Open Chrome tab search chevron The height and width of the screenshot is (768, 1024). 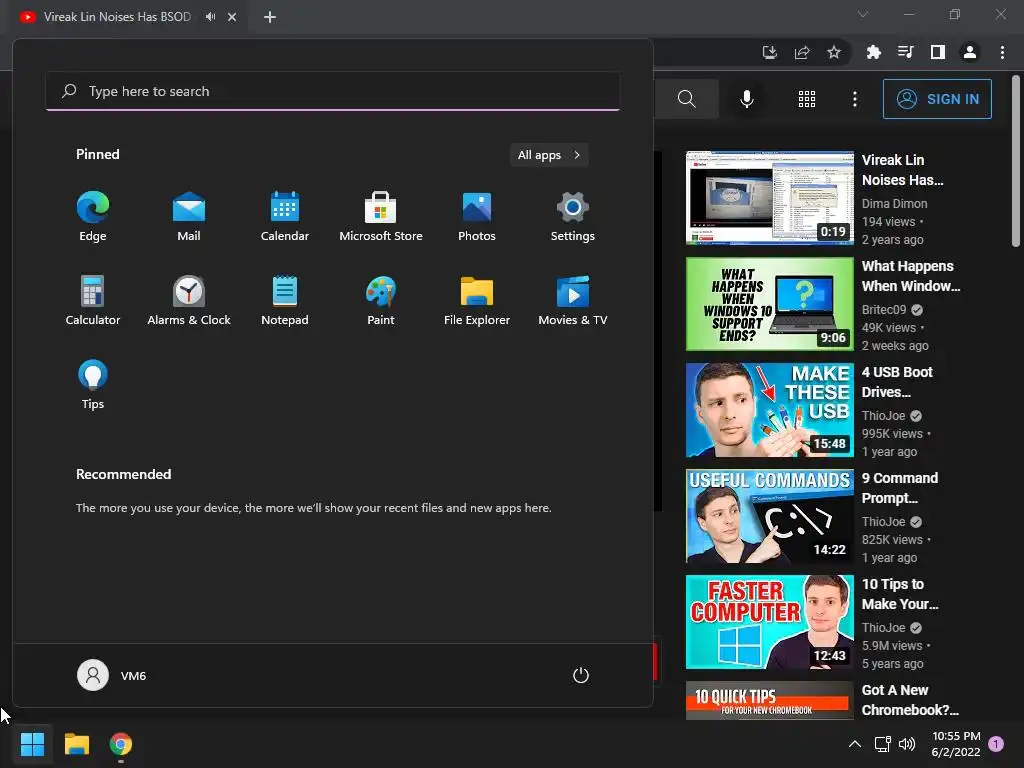863,14
